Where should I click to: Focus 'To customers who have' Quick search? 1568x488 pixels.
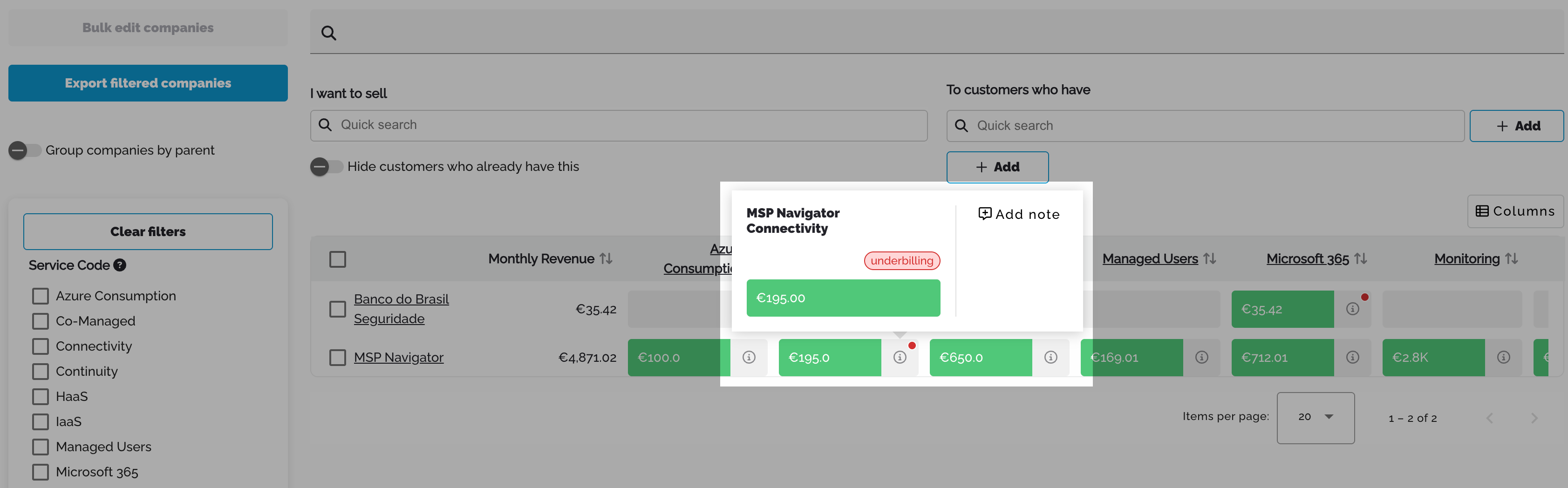pyautogui.click(x=1205, y=126)
